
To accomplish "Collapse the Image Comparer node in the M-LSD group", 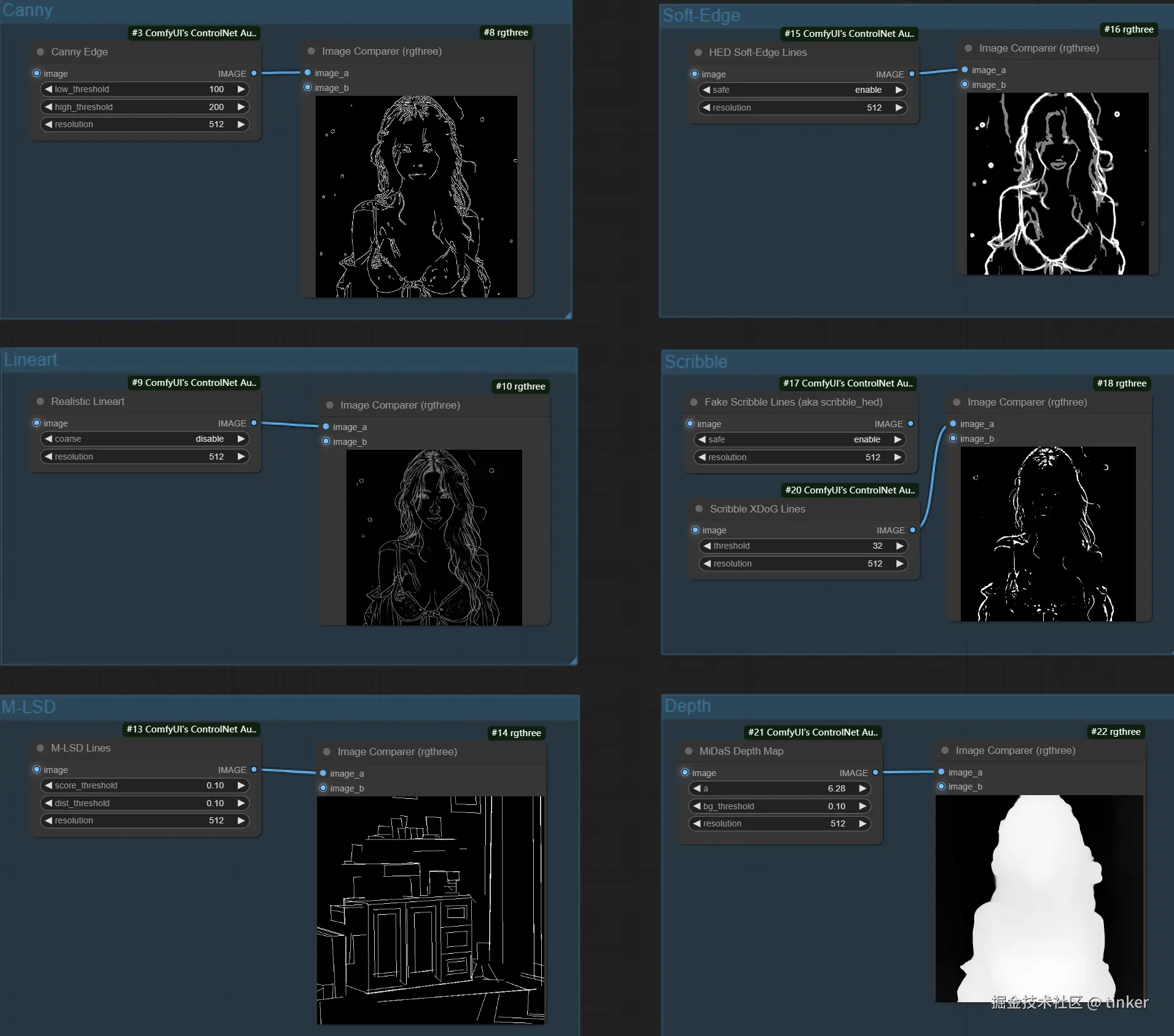I will [327, 752].
